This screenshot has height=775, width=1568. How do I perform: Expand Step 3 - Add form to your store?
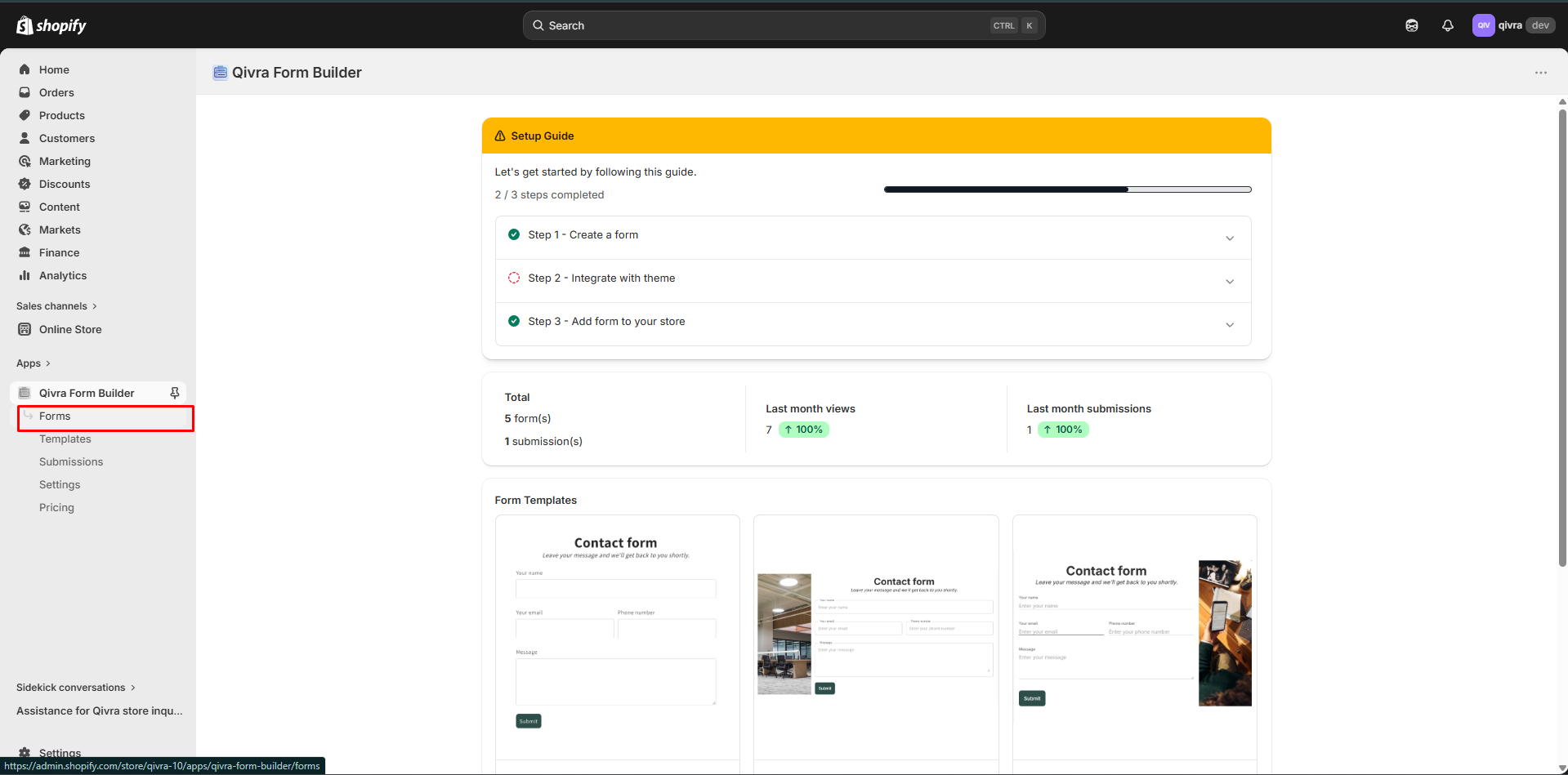(1230, 324)
